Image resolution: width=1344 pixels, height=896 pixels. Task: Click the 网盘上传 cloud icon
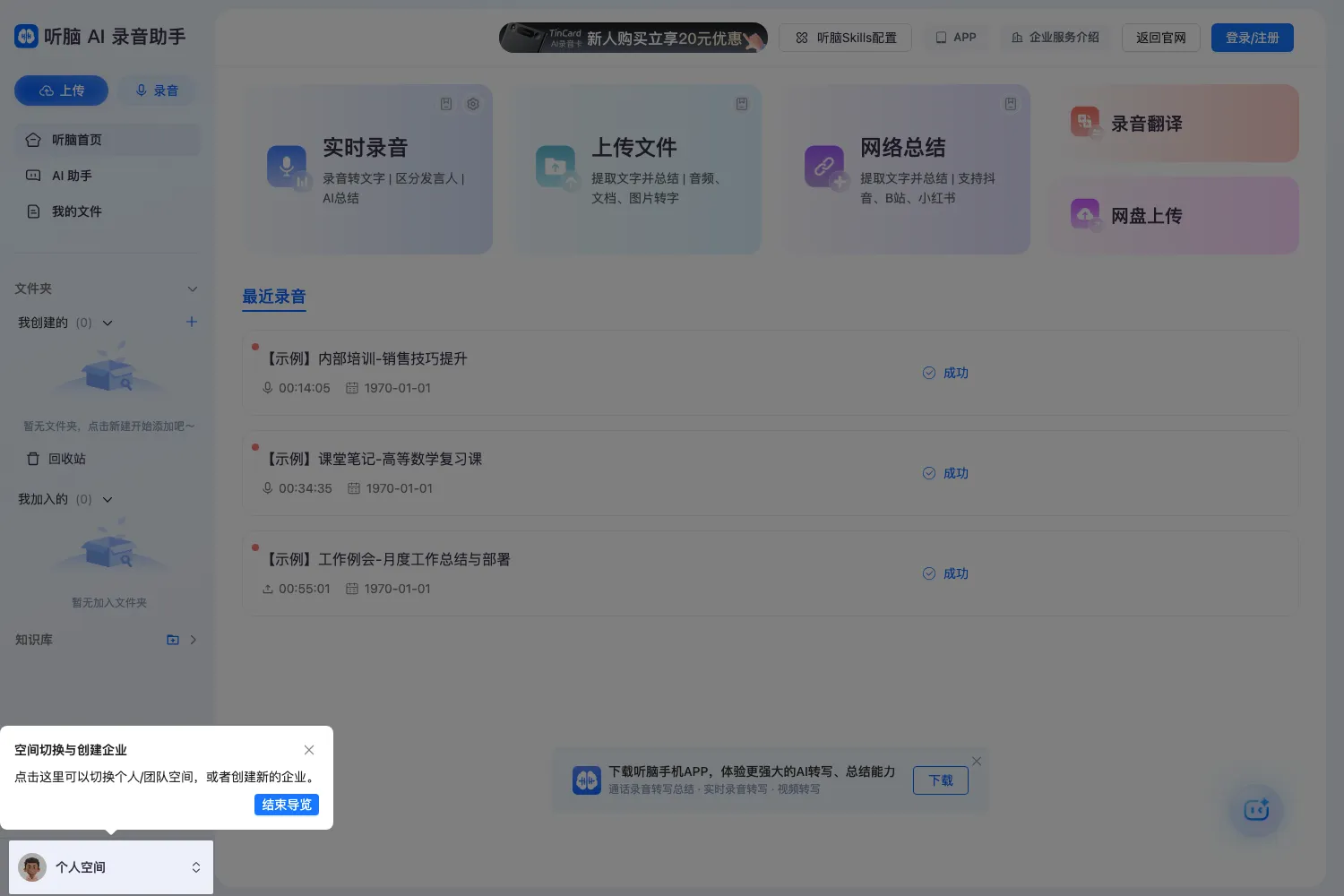point(1086,214)
